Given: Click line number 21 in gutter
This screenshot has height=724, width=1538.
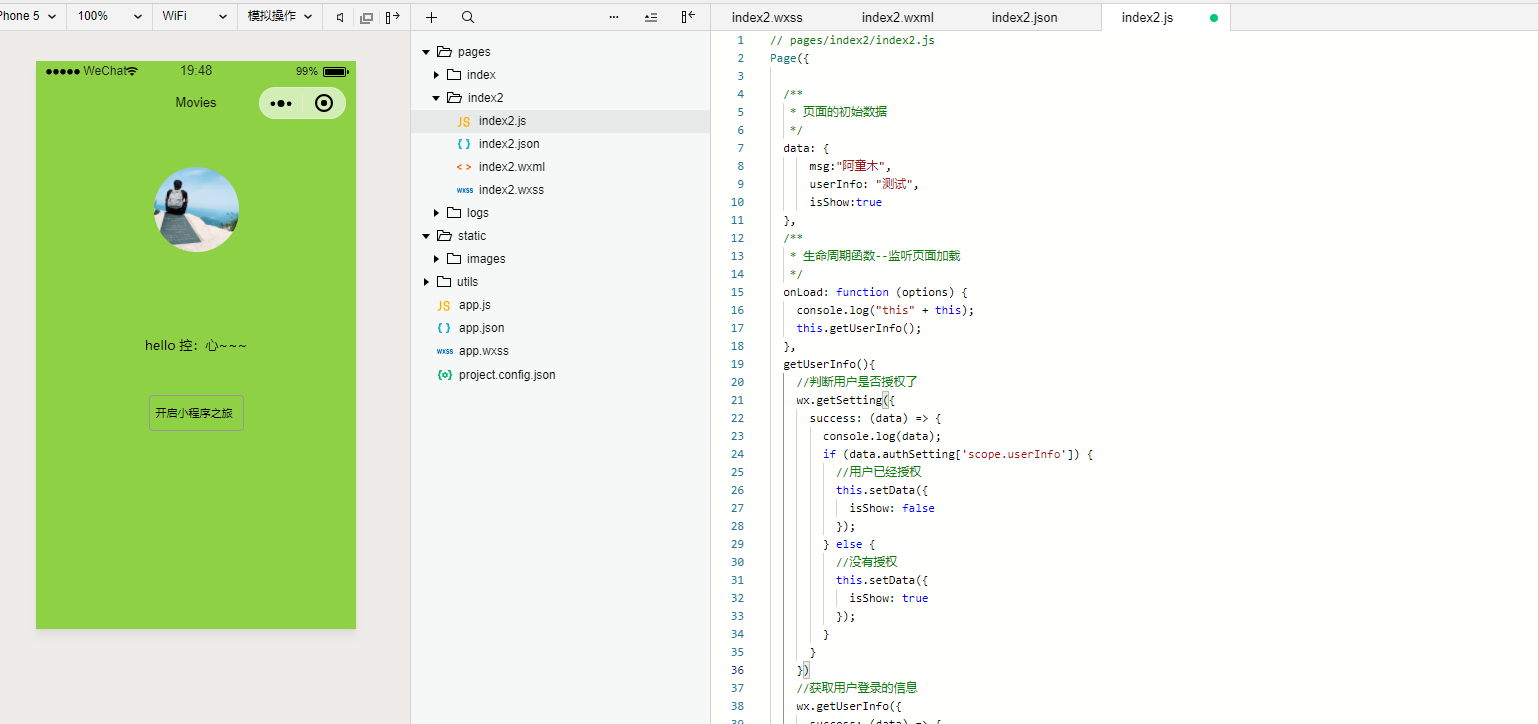Looking at the screenshot, I should click(x=737, y=400).
